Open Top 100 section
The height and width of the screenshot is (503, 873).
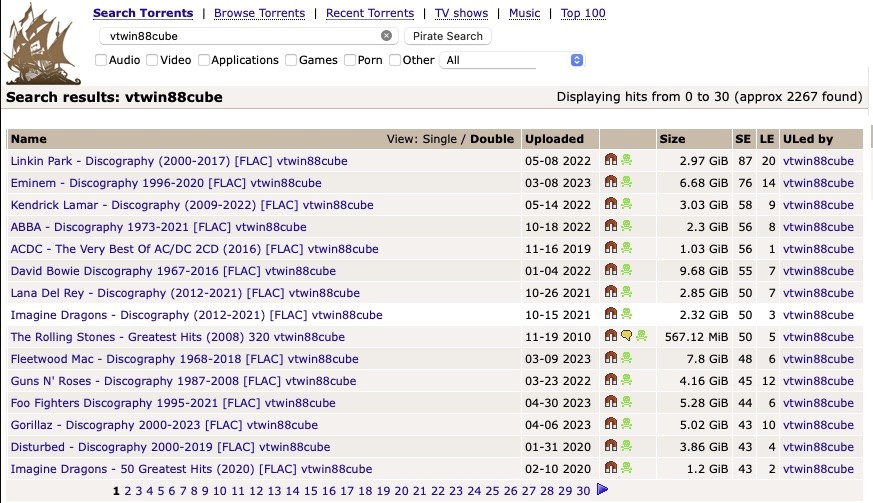(583, 13)
